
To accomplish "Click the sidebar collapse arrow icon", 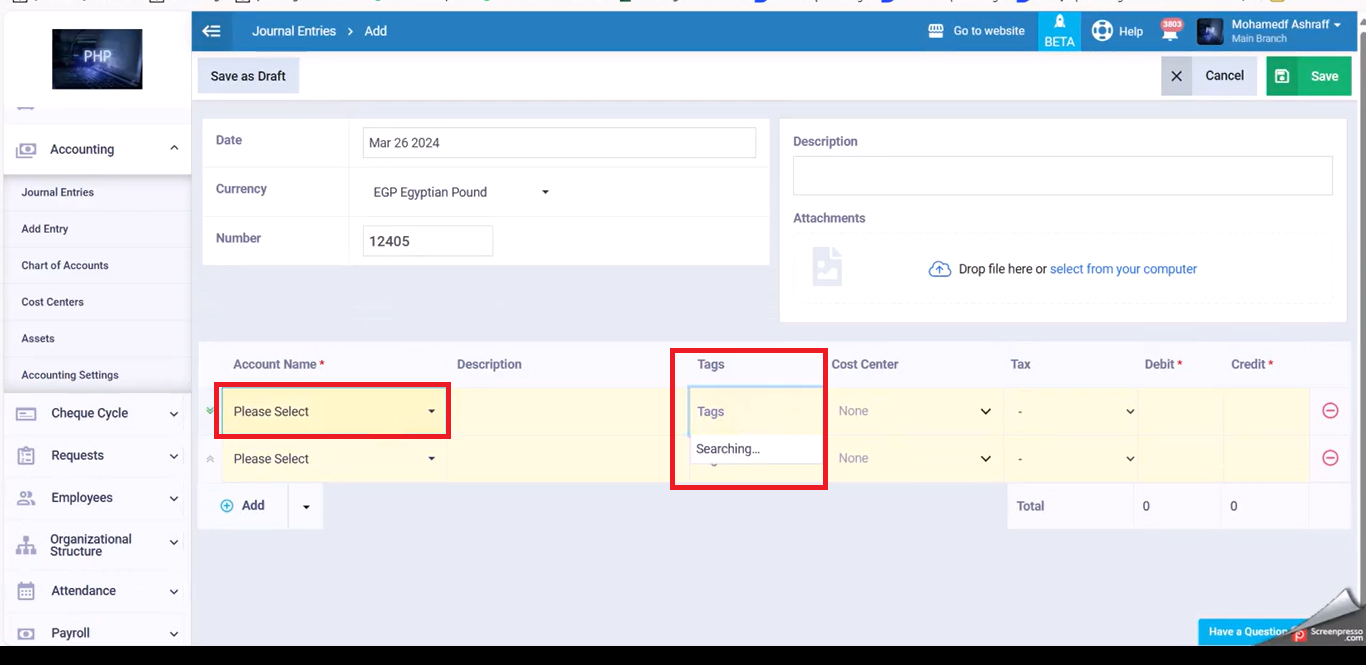I will 211,31.
